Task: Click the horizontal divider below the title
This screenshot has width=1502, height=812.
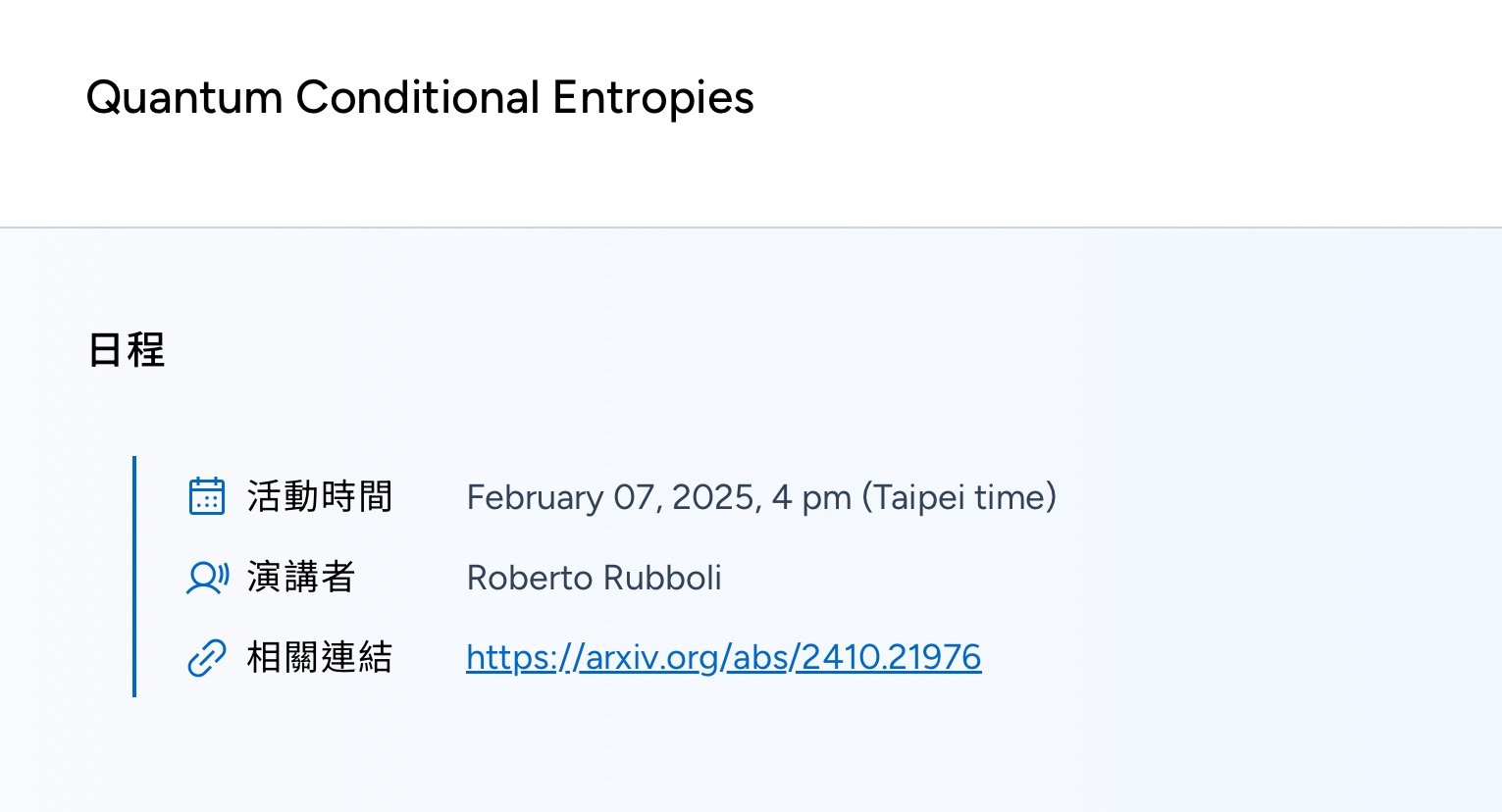Action: [x=751, y=228]
